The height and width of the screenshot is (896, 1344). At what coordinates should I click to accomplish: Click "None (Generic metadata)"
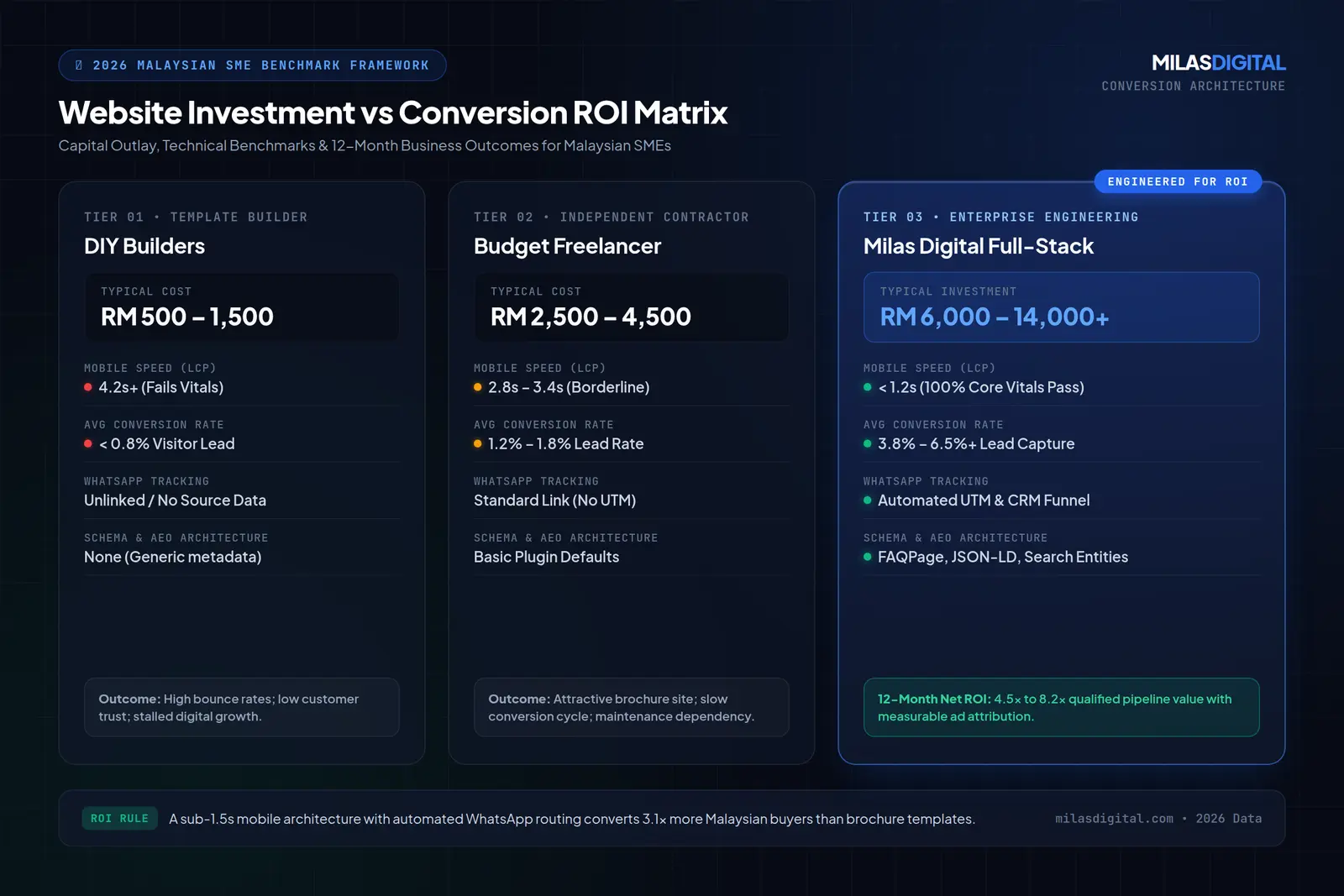pos(172,557)
